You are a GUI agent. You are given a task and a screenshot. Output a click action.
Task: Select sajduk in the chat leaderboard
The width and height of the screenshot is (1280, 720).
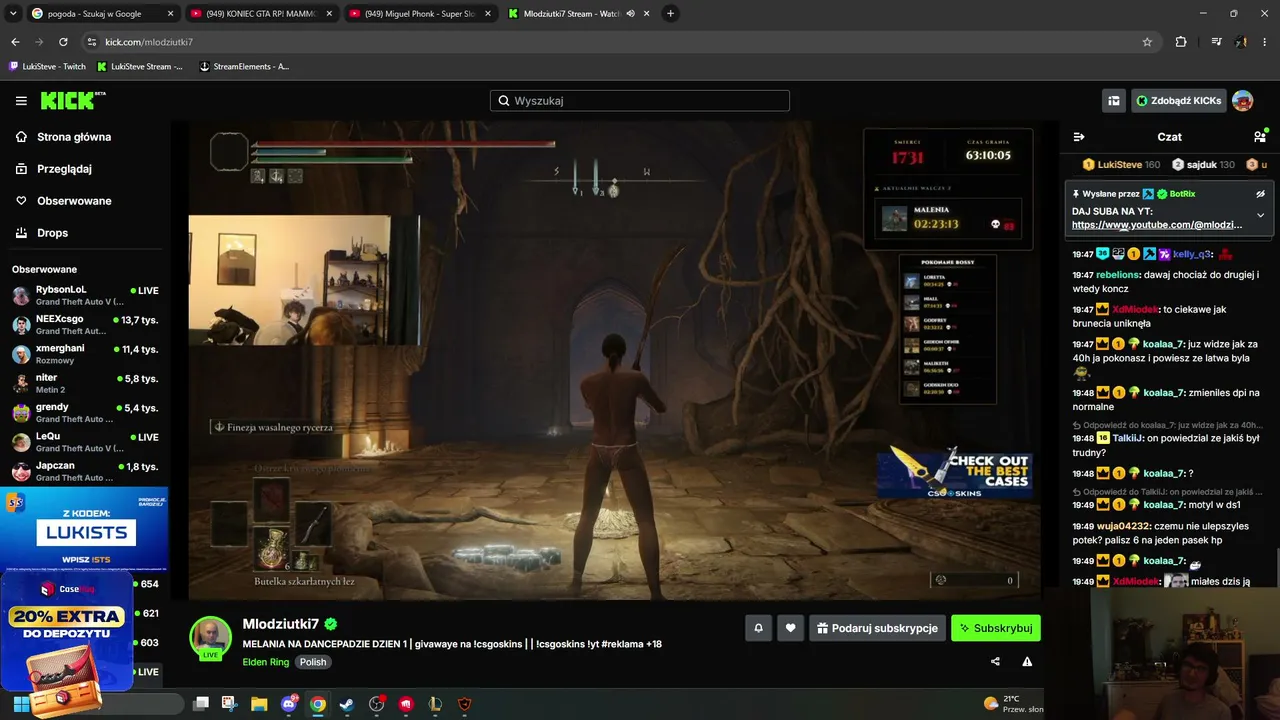(x=1203, y=165)
